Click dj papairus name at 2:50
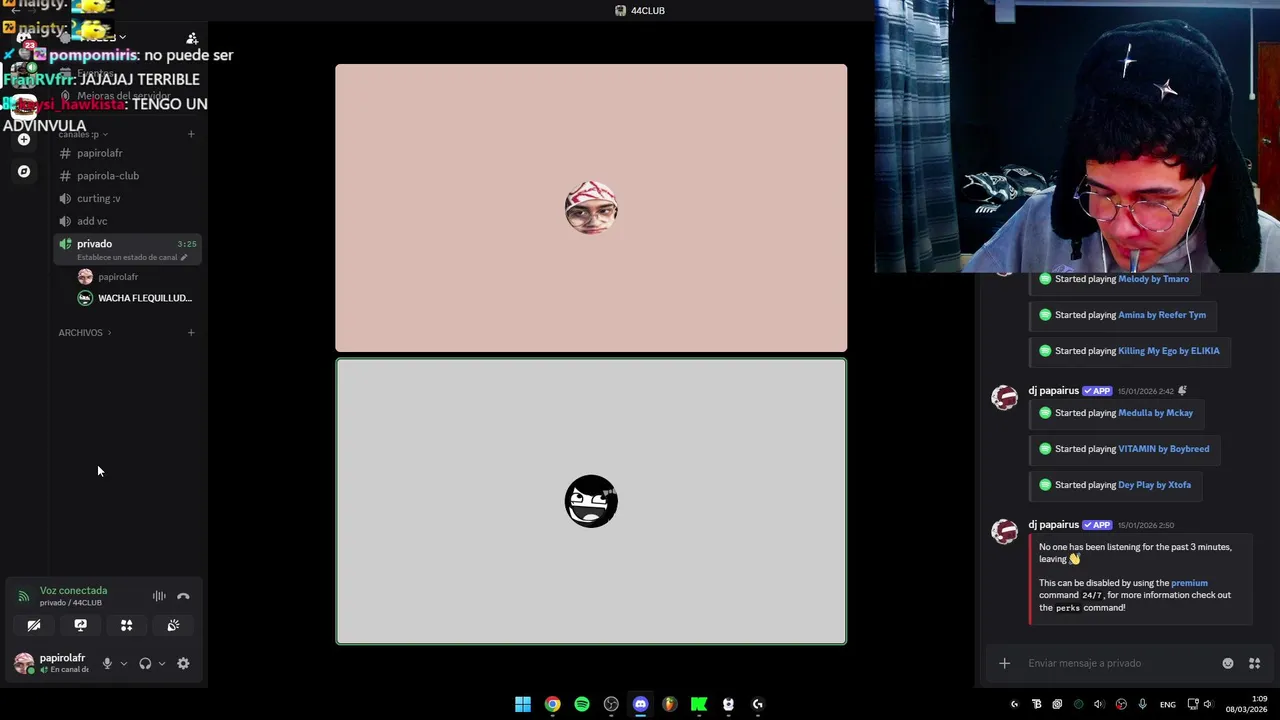The width and height of the screenshot is (1280, 720). pyautogui.click(x=1053, y=525)
